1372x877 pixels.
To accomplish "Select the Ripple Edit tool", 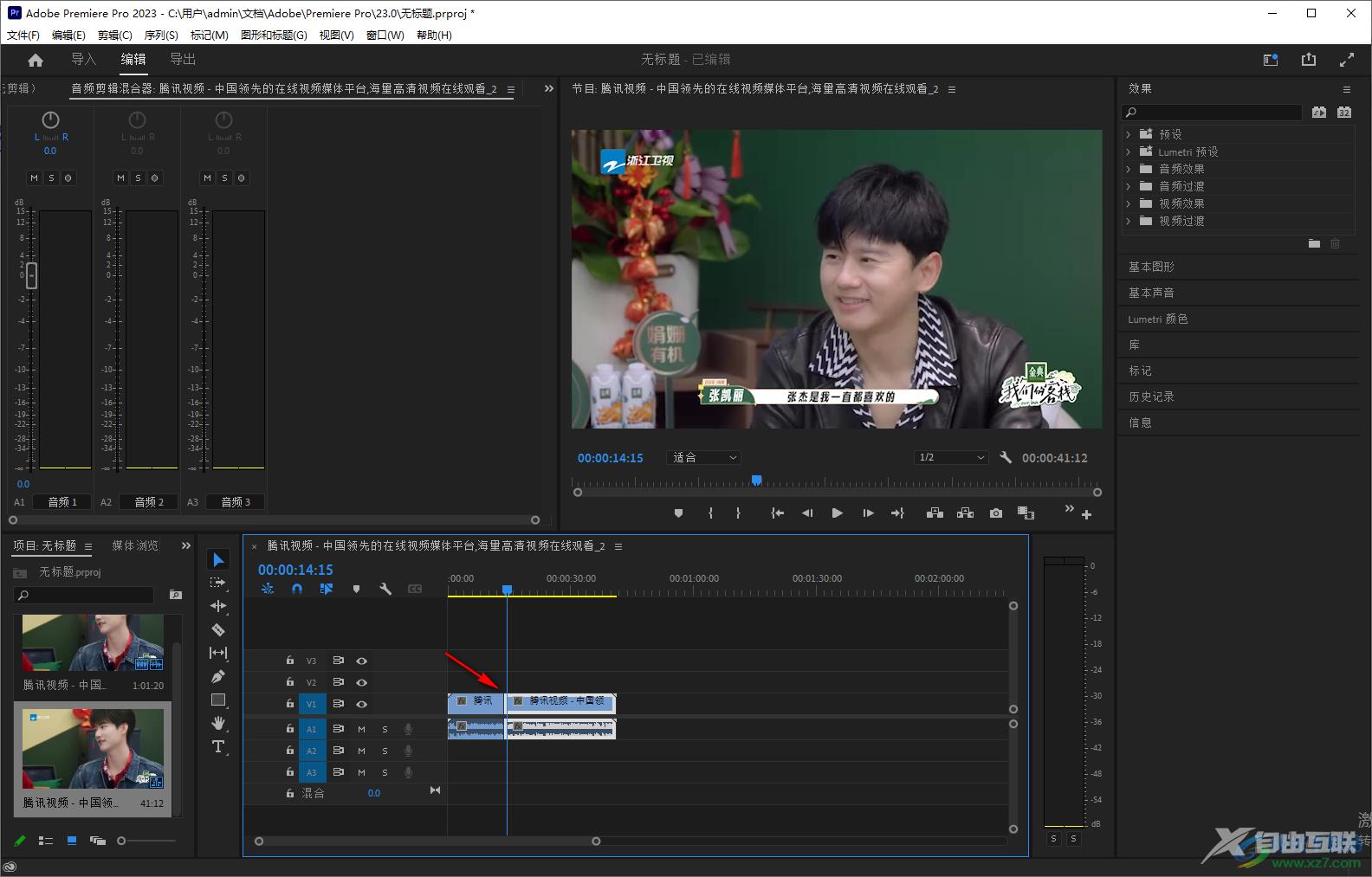I will (x=218, y=606).
